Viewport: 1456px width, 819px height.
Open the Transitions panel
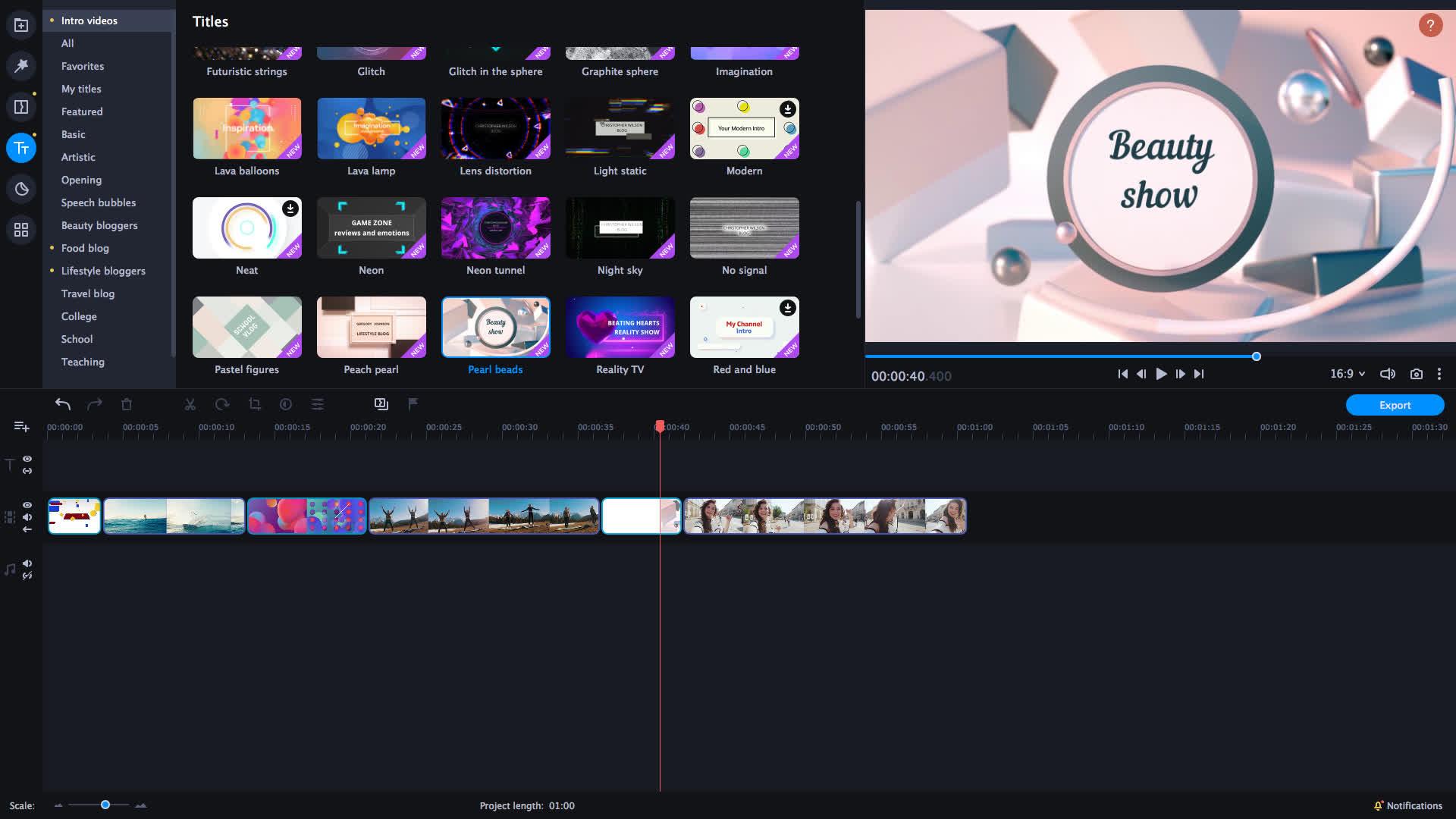point(20,106)
